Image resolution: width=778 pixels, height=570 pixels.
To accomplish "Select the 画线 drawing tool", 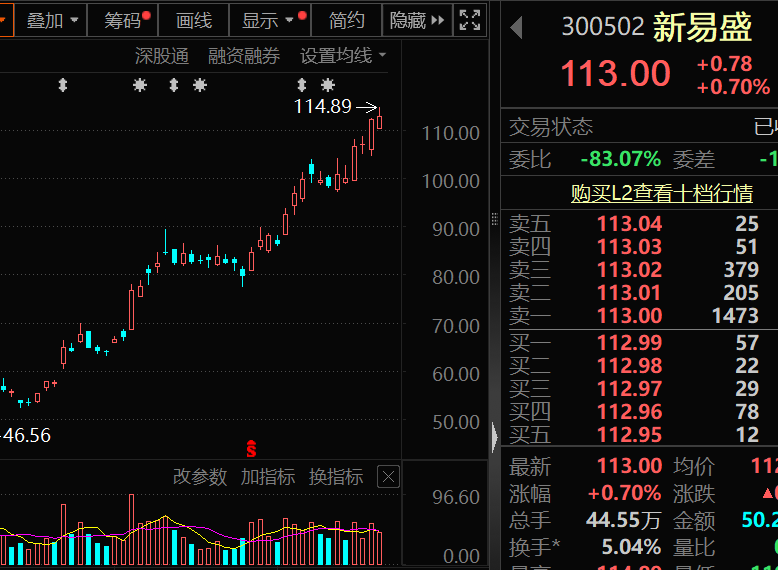I will (x=194, y=20).
